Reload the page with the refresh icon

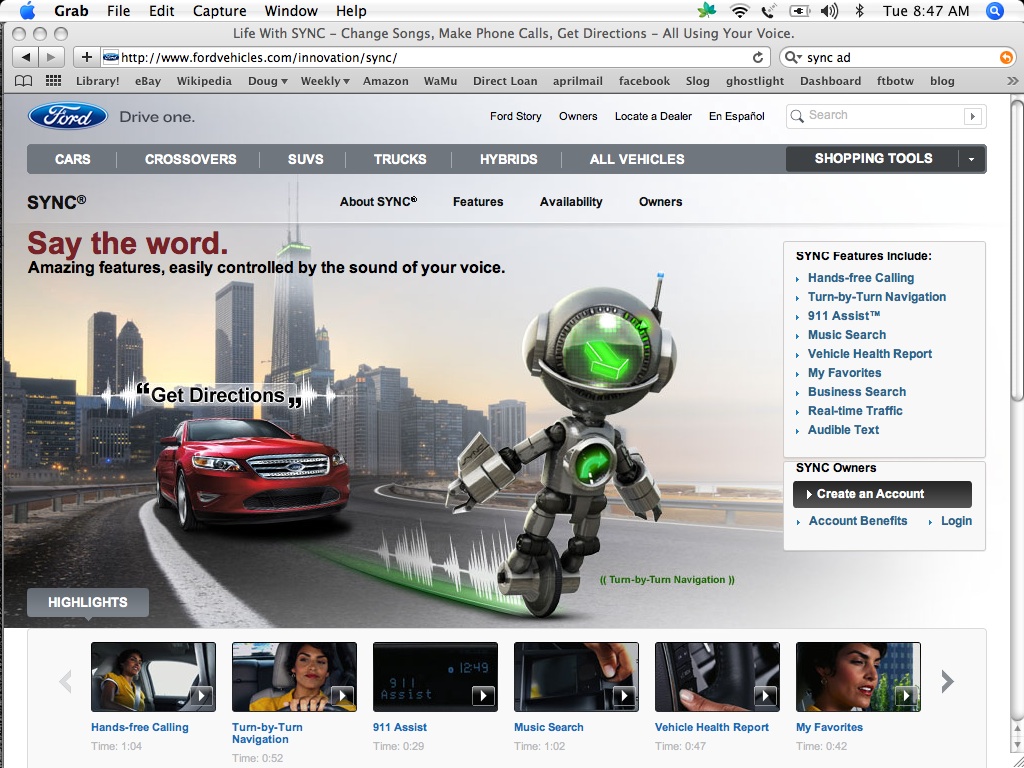point(758,57)
